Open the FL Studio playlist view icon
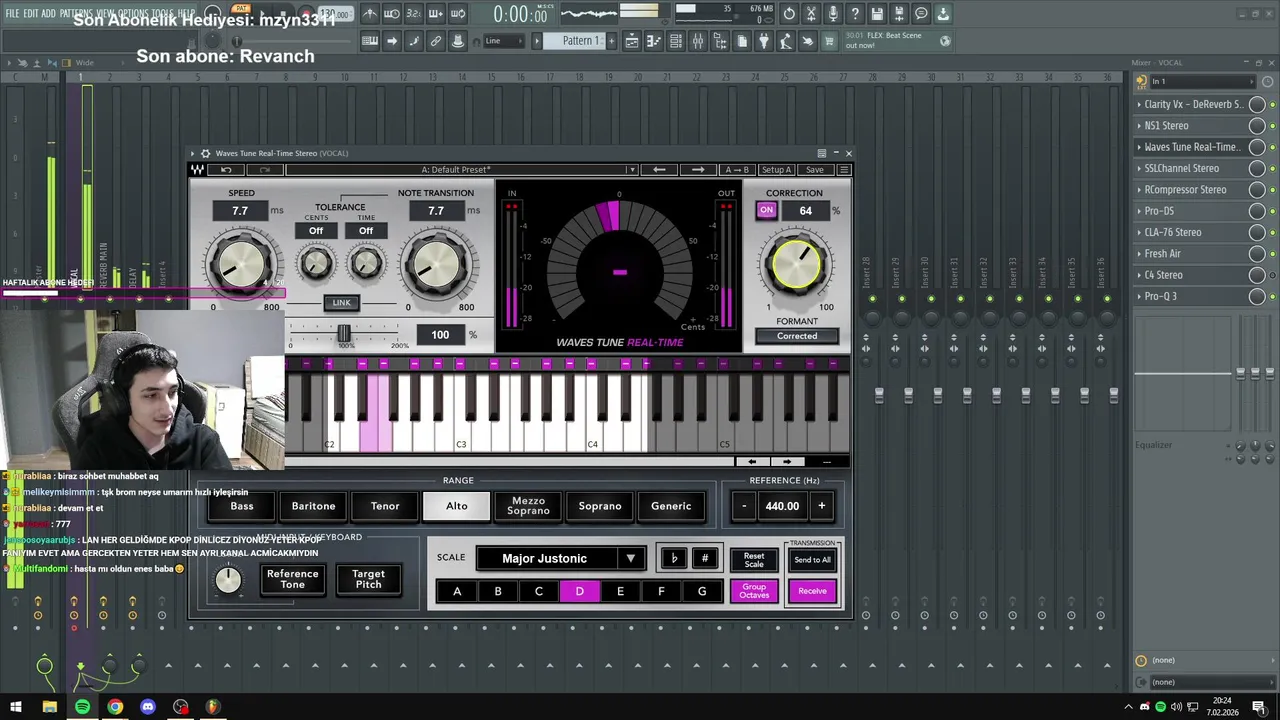This screenshot has height=720, width=1280. point(632,41)
